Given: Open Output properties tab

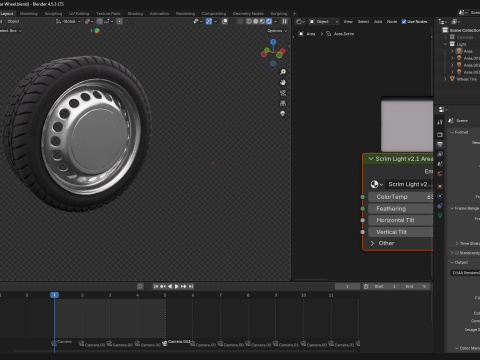Looking at the screenshot, I should [x=440, y=144].
